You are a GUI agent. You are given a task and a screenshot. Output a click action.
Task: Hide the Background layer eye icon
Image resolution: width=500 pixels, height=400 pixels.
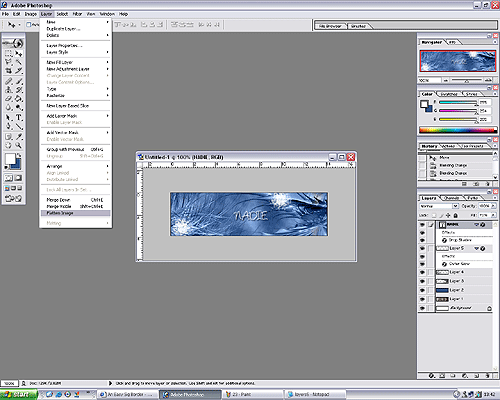[x=422, y=308]
